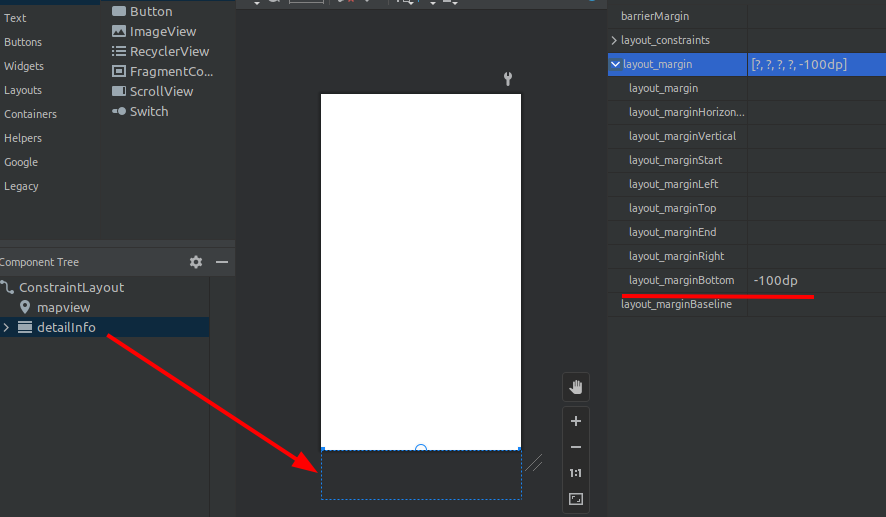Select ImageView from the palette
Viewport: 886px width, 517px height.
[162, 31]
